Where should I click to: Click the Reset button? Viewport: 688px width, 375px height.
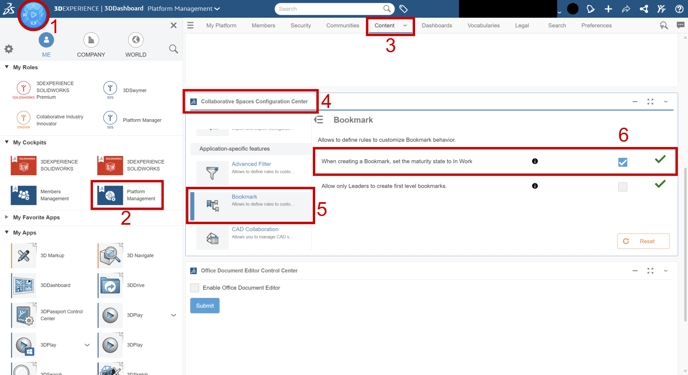pyautogui.click(x=643, y=241)
